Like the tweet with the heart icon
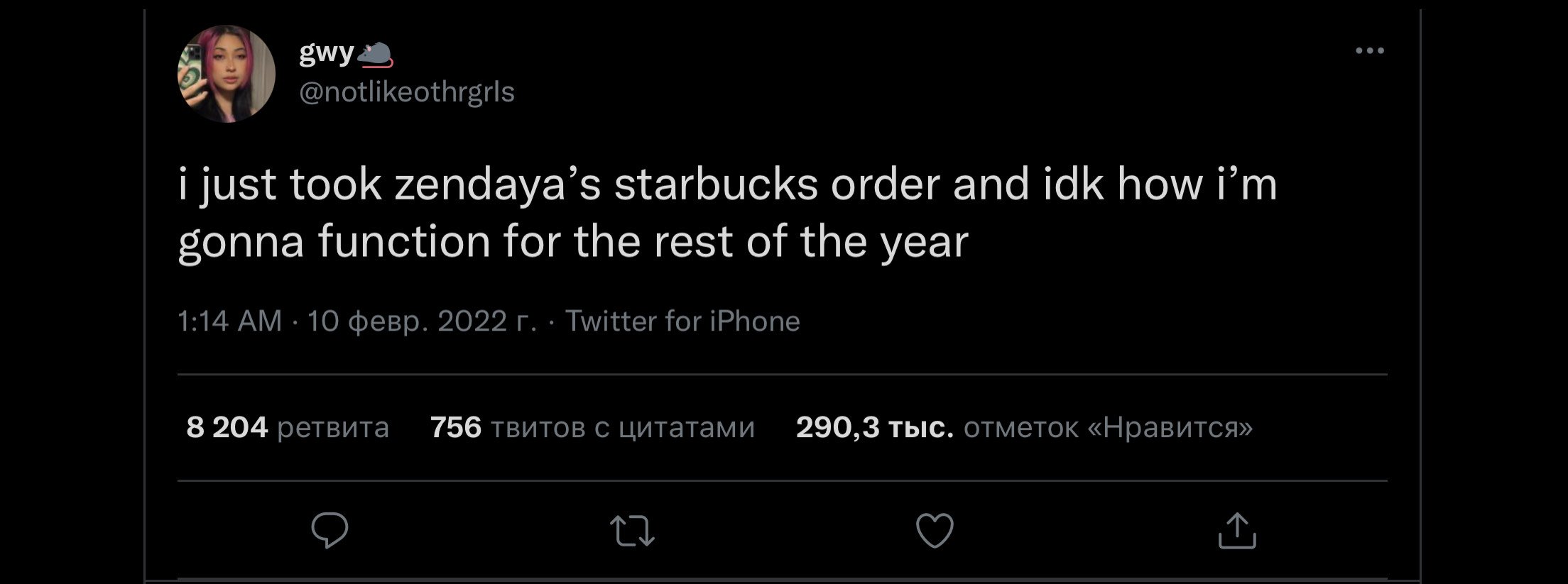The image size is (1568, 584). (934, 531)
